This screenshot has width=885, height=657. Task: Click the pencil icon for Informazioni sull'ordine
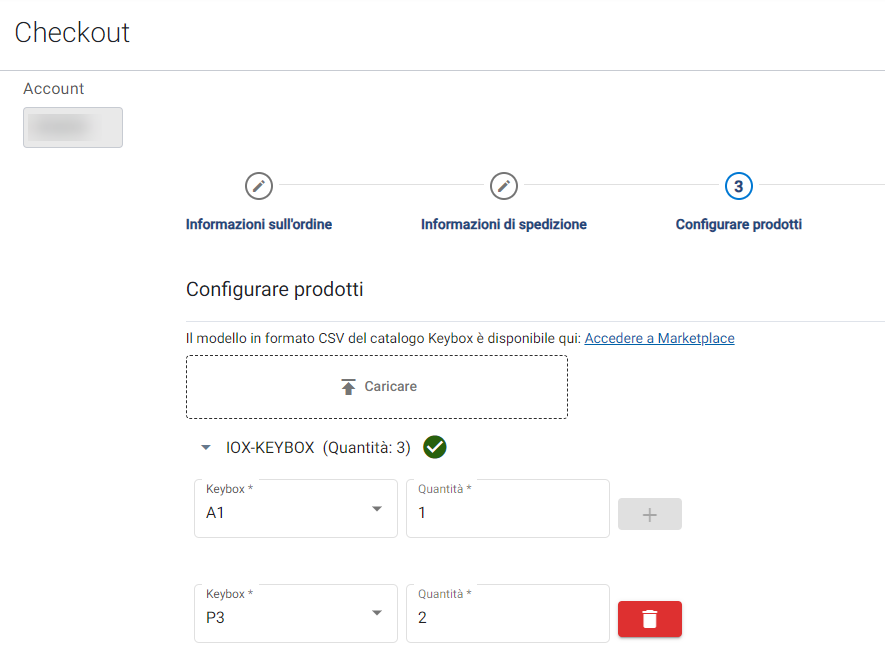258,186
